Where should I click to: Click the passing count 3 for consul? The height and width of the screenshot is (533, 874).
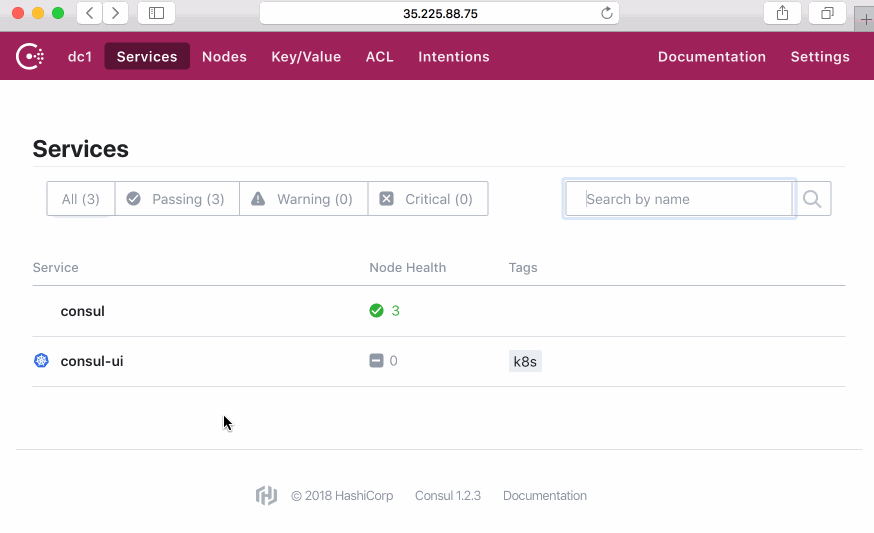[x=395, y=311]
